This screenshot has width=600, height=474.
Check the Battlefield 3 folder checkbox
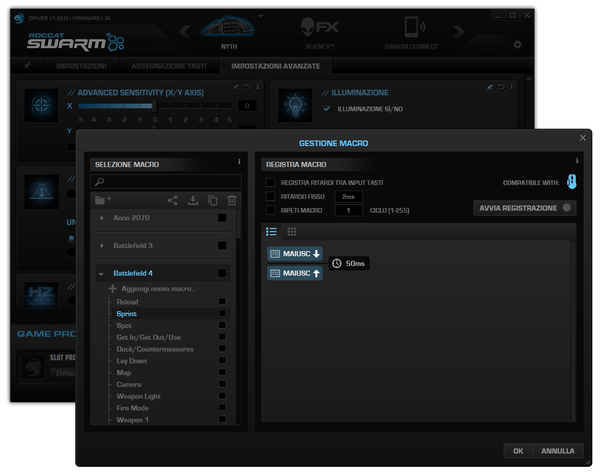222,245
